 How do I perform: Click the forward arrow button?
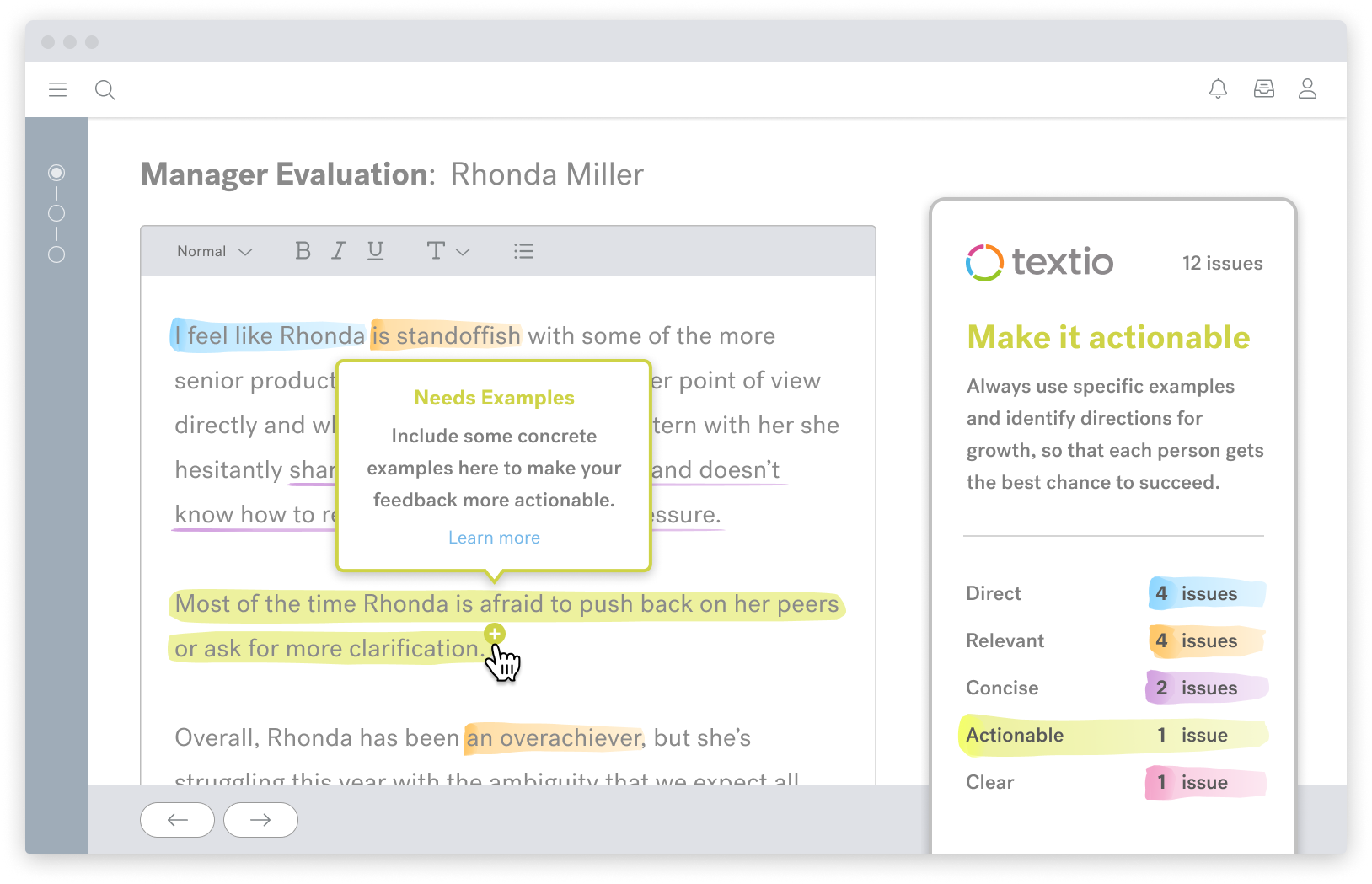pos(260,819)
